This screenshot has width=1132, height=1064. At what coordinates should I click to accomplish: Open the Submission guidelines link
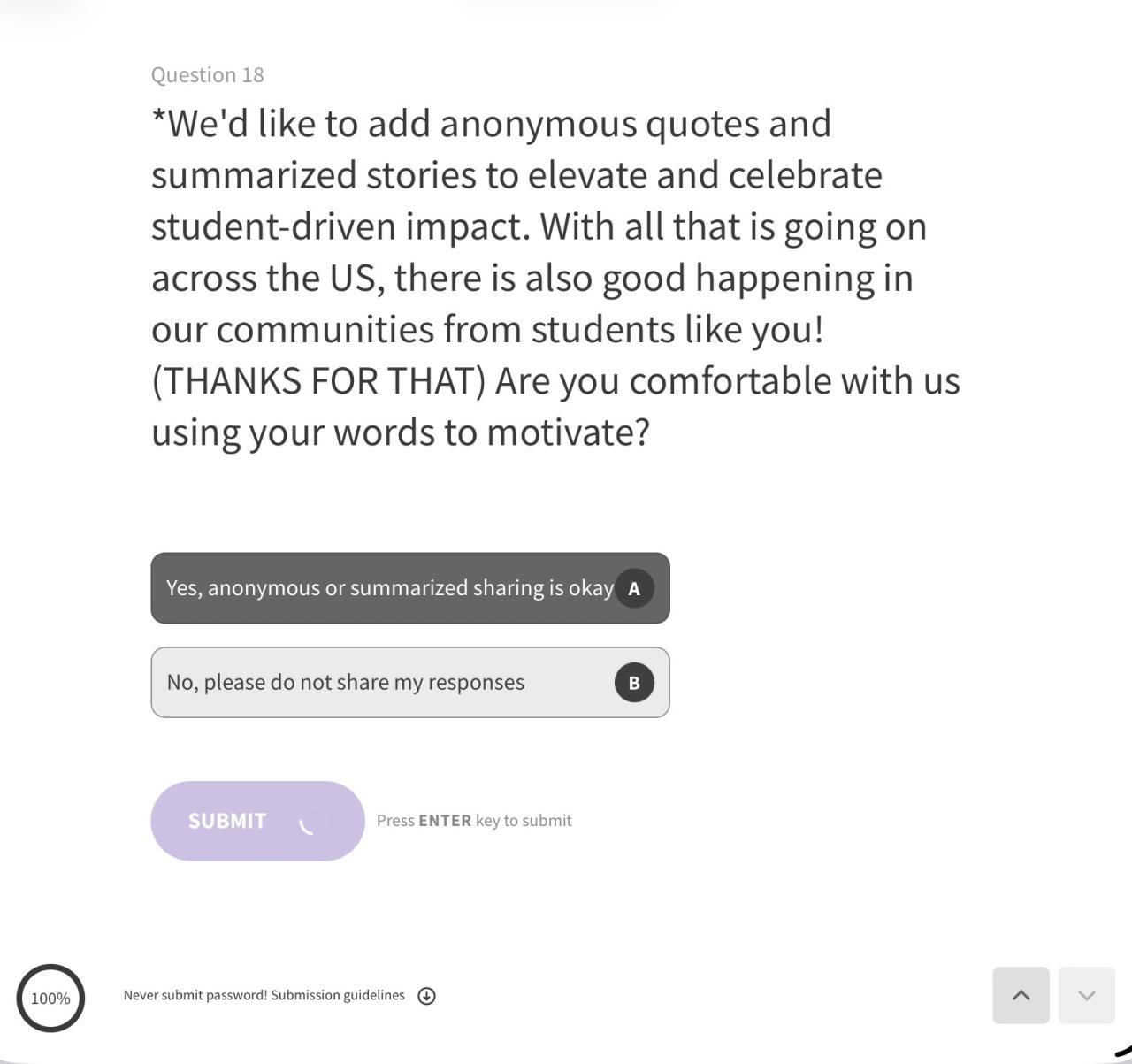pyautogui.click(x=338, y=995)
